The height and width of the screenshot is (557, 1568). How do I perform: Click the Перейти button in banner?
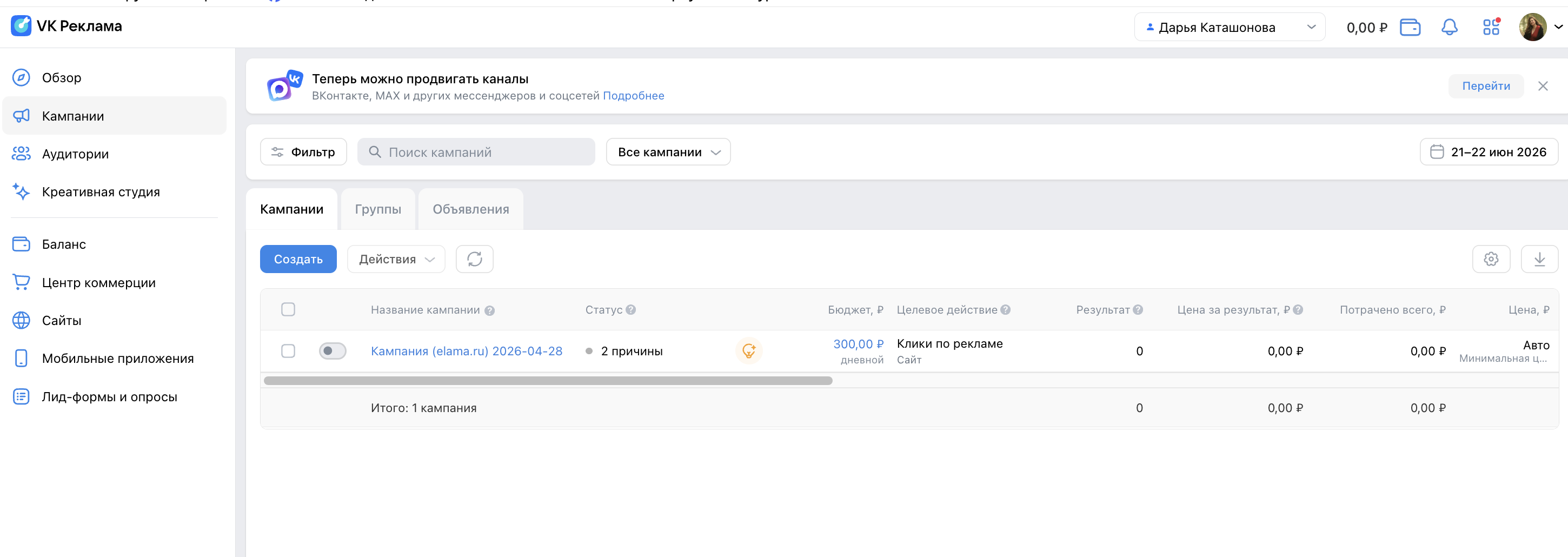(1486, 86)
